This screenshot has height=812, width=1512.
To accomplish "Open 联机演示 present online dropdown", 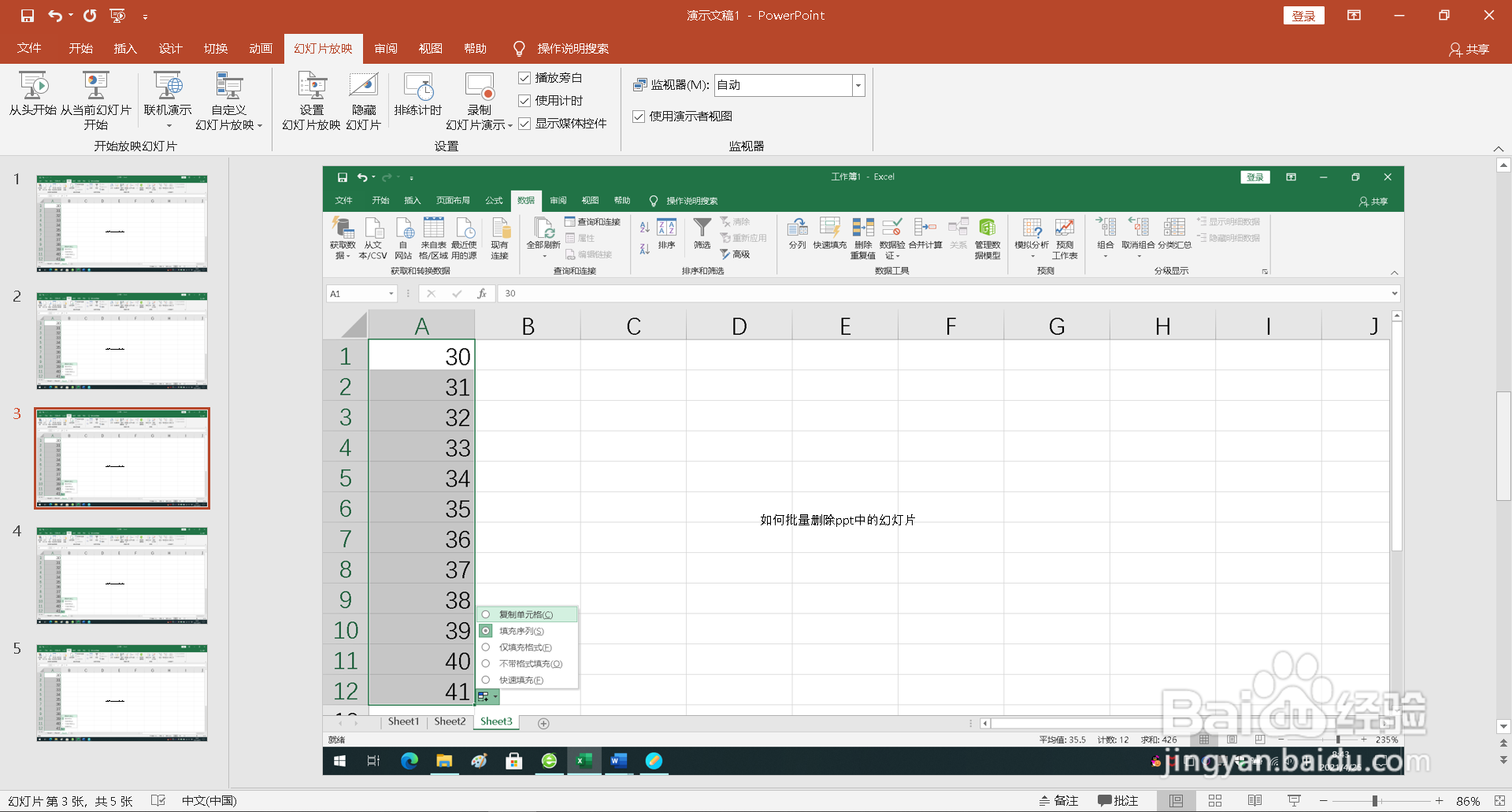I will [168, 101].
